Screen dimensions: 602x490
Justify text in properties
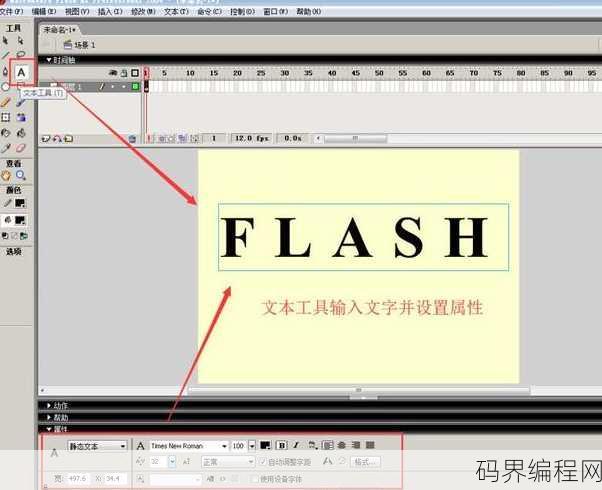[370, 445]
